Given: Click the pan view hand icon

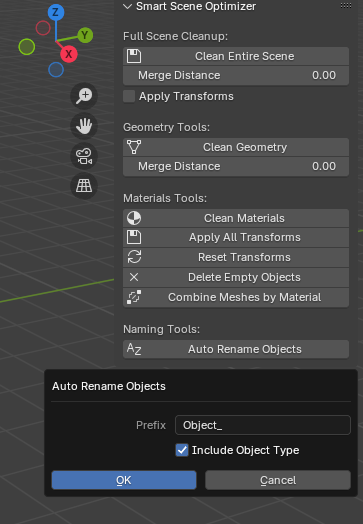Looking at the screenshot, I should 84,126.
